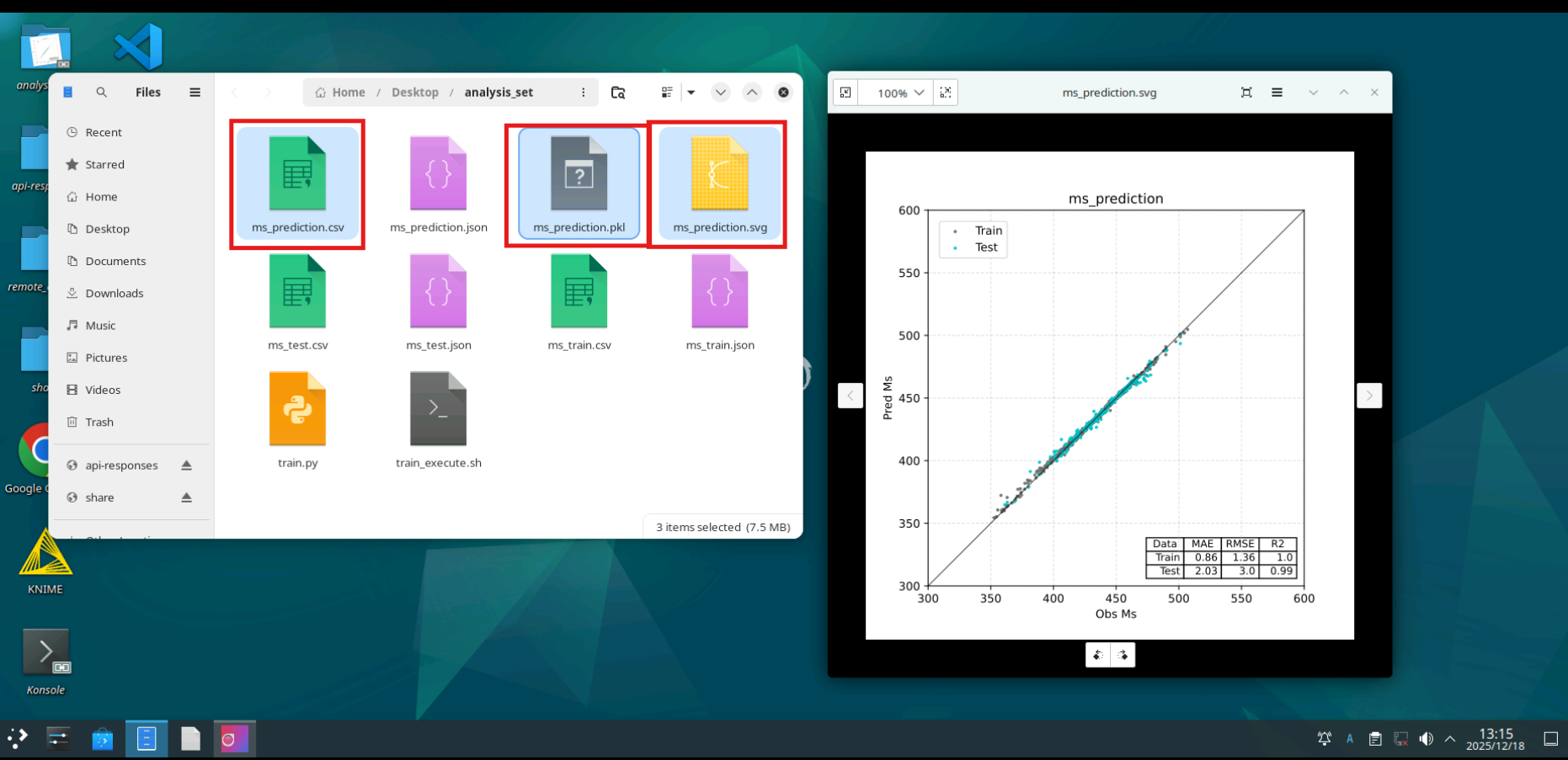Screen dimensions: 1568x760
Task: Open the view options dropdown arrow
Action: pos(691,93)
